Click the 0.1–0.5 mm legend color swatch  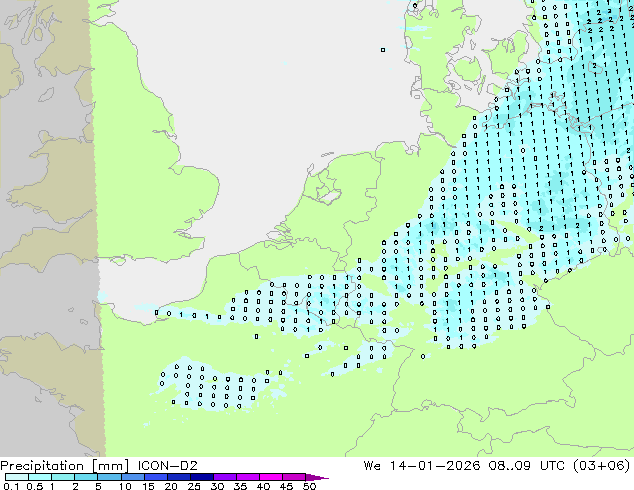pyautogui.click(x=17, y=477)
